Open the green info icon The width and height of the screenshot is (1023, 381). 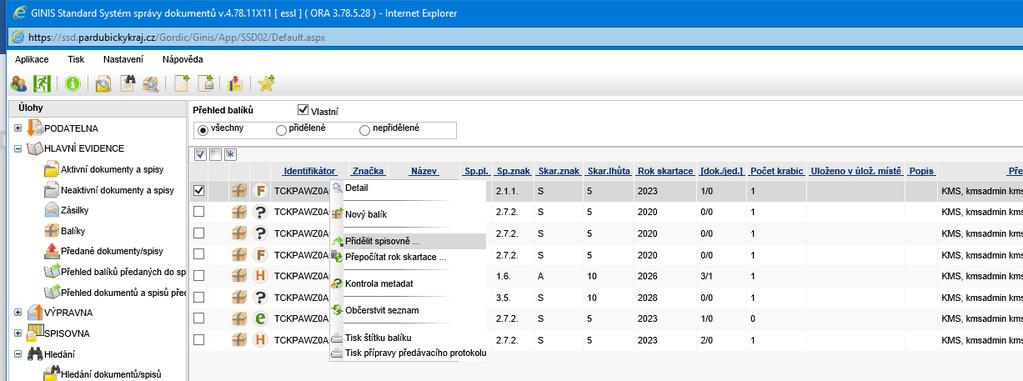point(72,84)
